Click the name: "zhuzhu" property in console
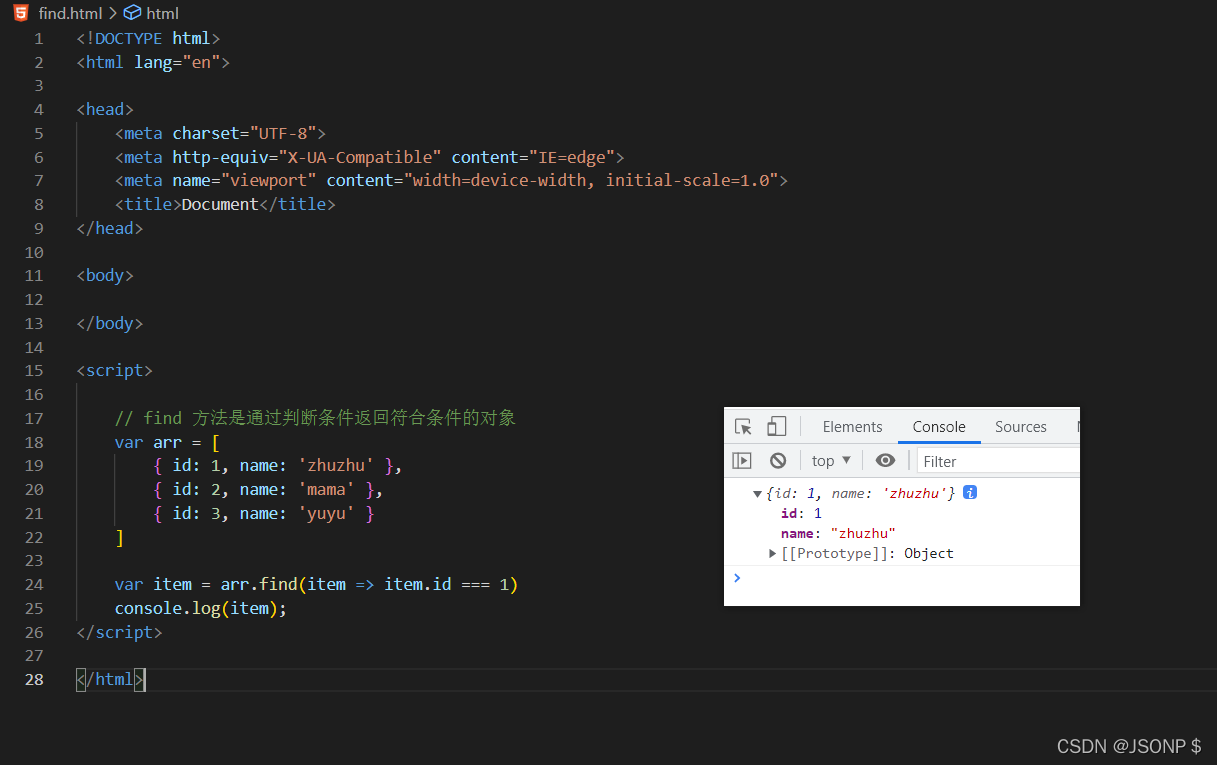 pos(838,533)
